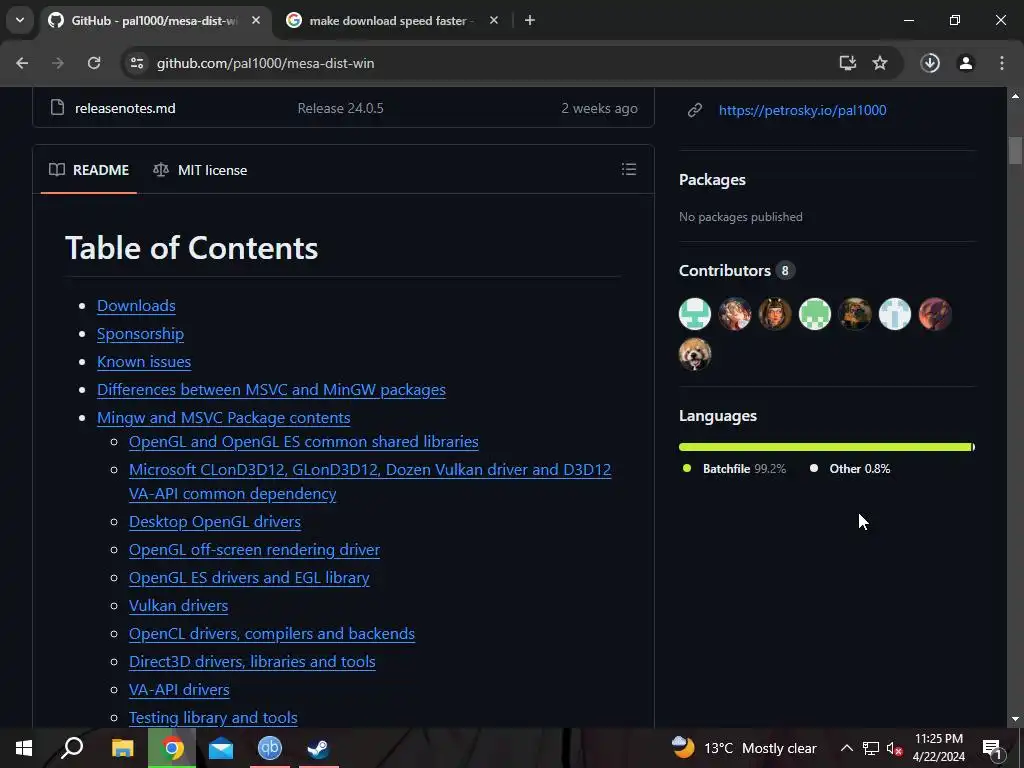The image size is (1024, 768).
Task: Reload the GitHub page
Action: [94, 63]
